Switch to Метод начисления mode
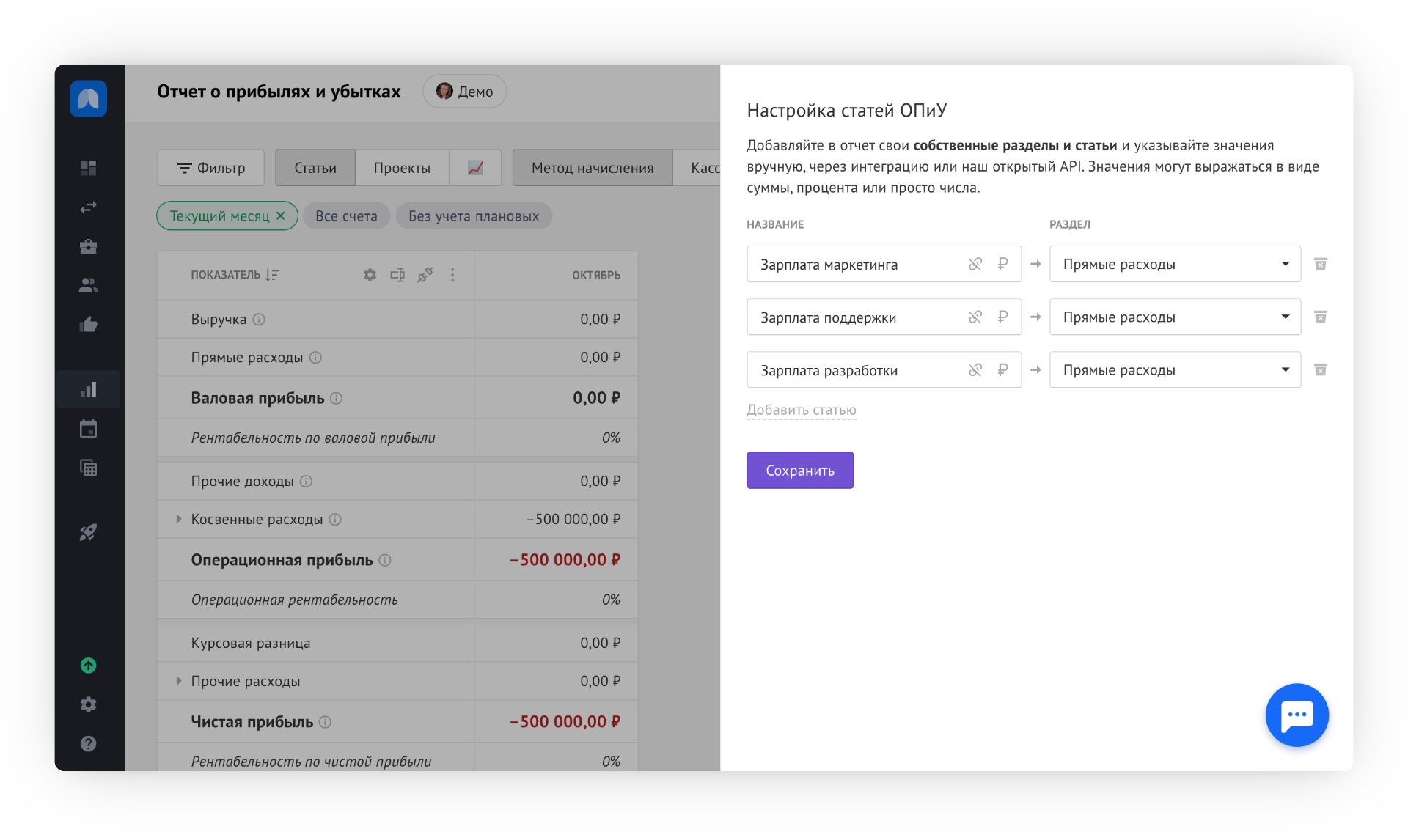The image size is (1408, 840). click(592, 168)
